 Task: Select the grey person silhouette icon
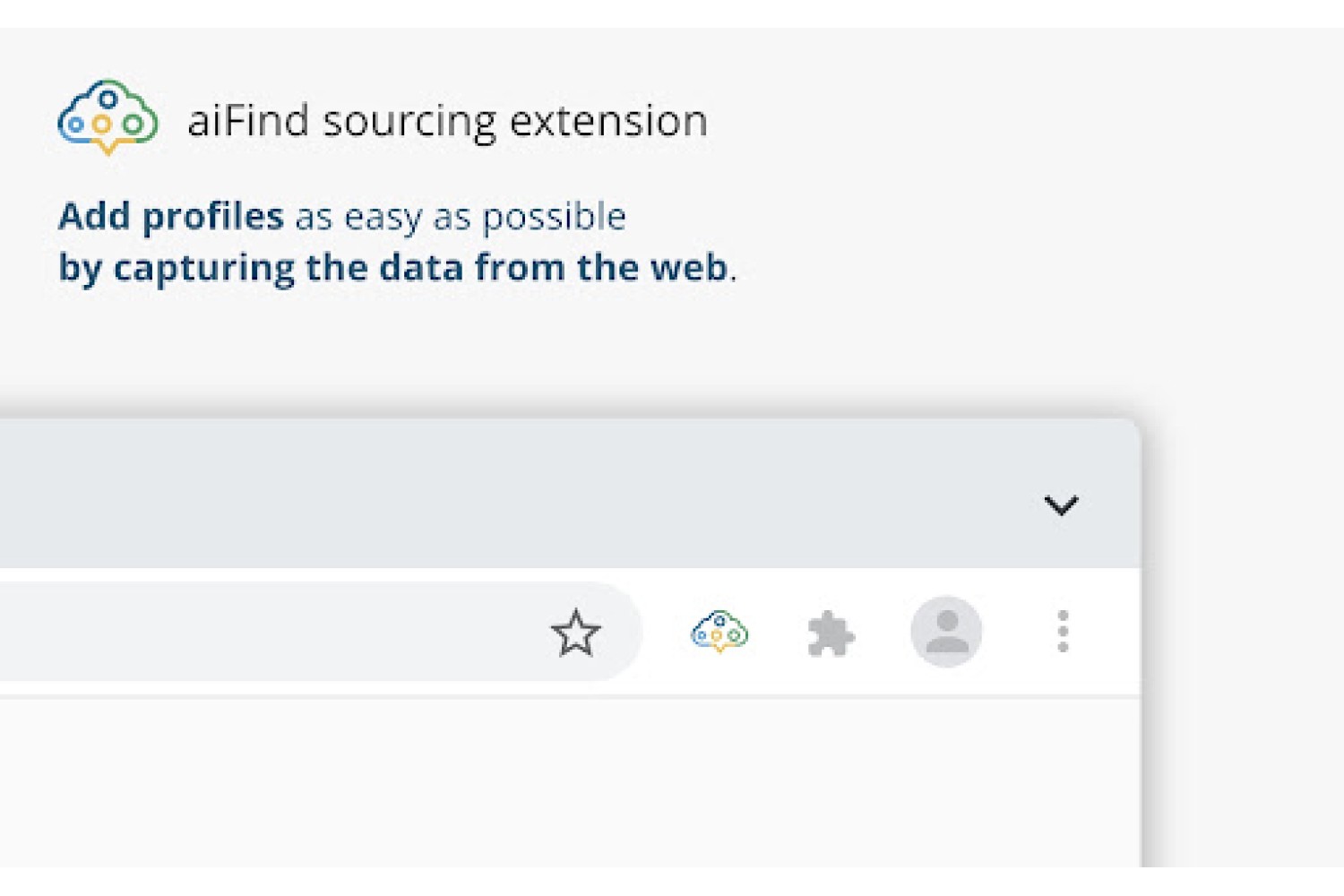pyautogui.click(x=946, y=632)
